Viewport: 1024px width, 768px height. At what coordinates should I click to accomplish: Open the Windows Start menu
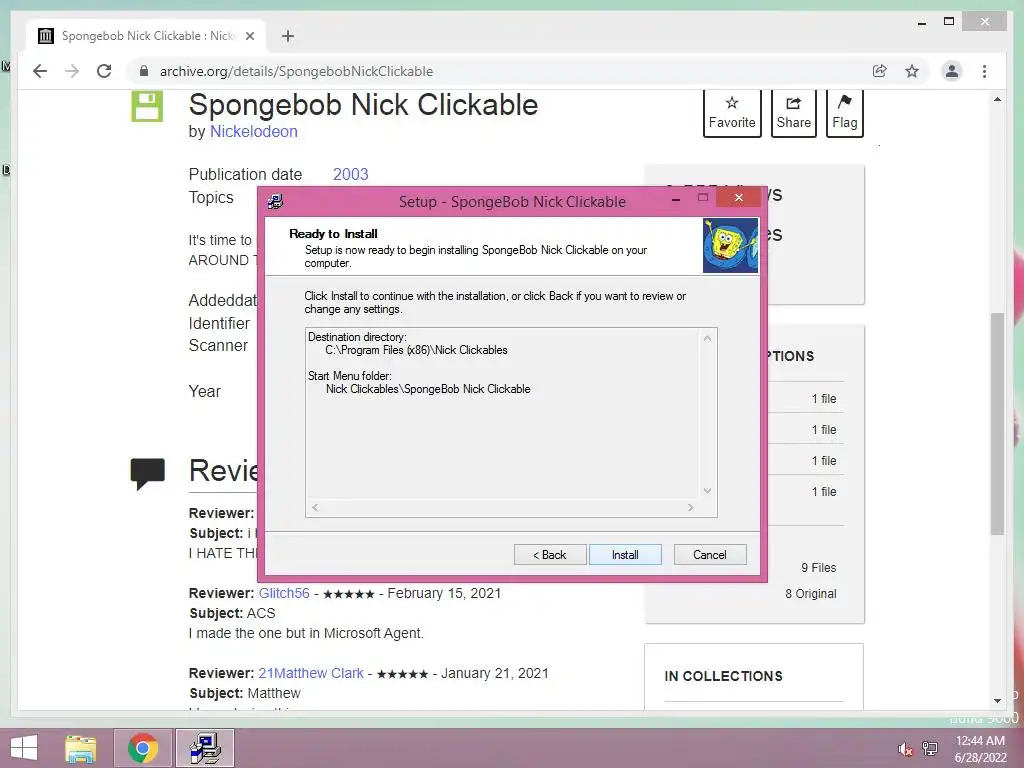(x=24, y=748)
